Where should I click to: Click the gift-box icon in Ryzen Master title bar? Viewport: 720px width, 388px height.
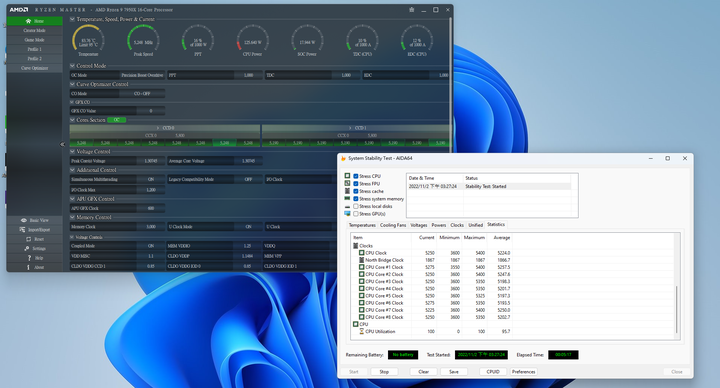tap(411, 10)
